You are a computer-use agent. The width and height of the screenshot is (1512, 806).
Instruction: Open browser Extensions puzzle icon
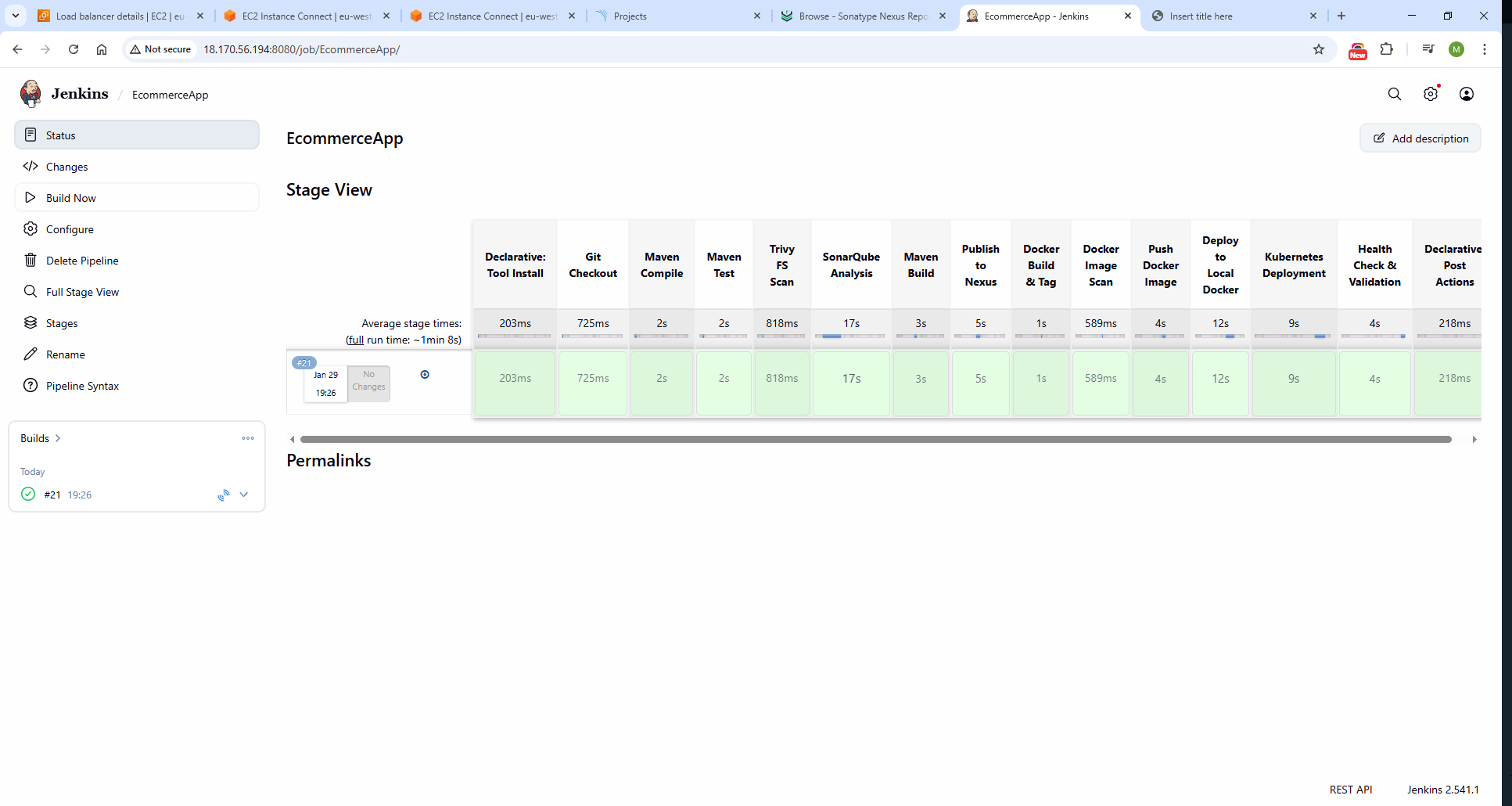1387,49
